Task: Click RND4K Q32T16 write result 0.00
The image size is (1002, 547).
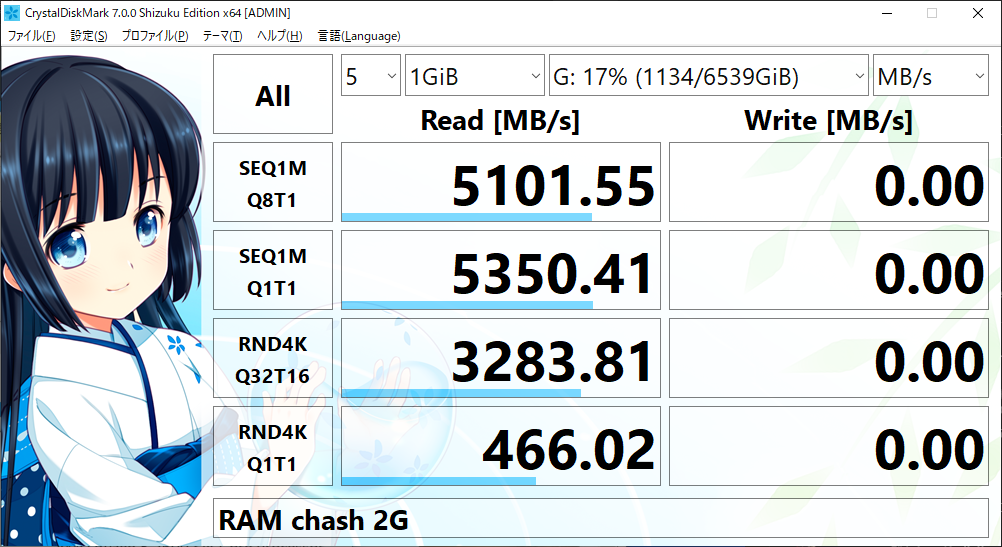Action: coord(829,358)
